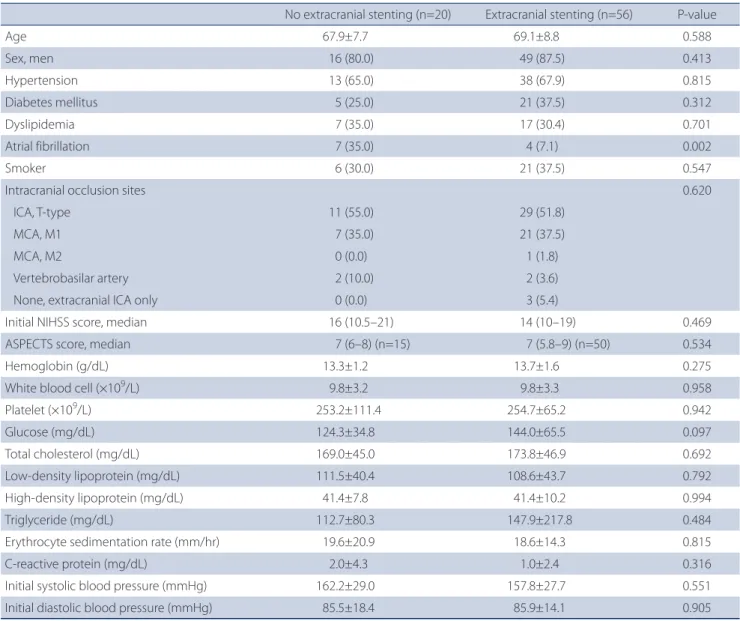Select 'C-reactive protein (mg/dL)' row label

click(76, 564)
